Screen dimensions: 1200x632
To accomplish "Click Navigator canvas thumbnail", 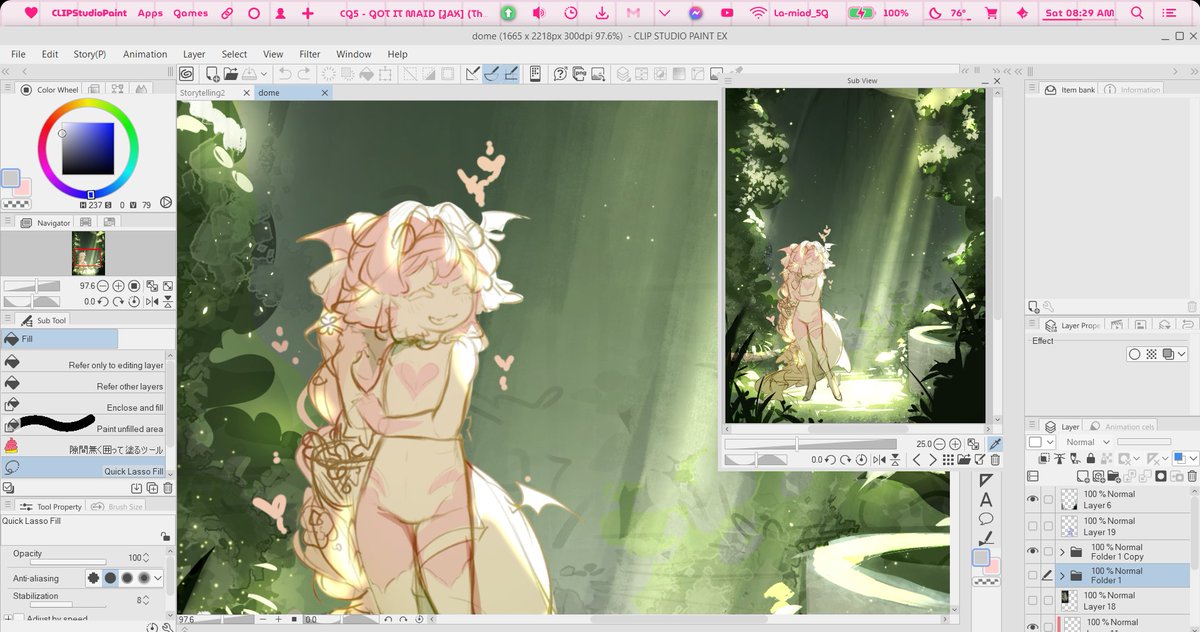I will point(88,254).
